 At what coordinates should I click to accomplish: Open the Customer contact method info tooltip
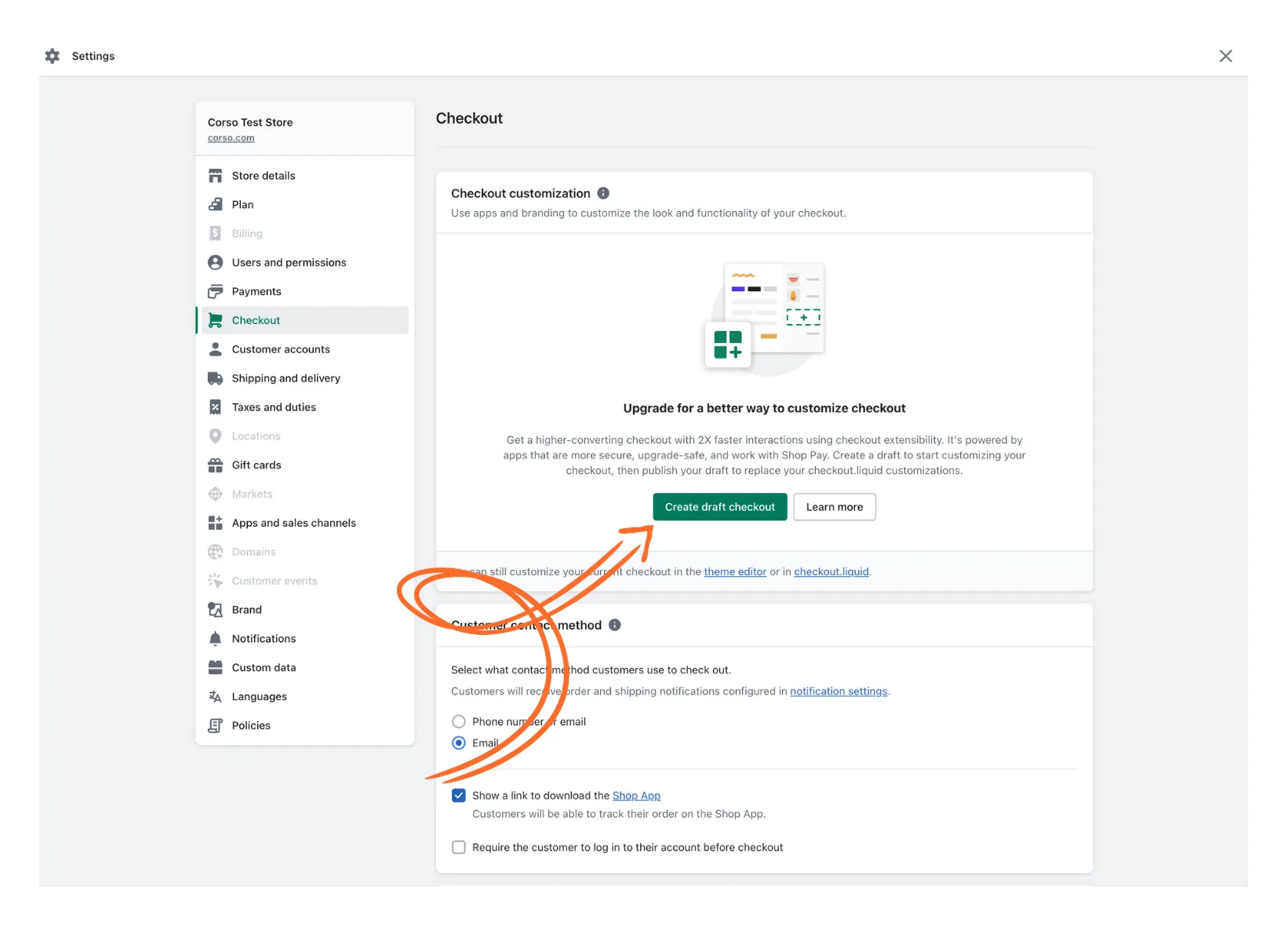point(615,625)
